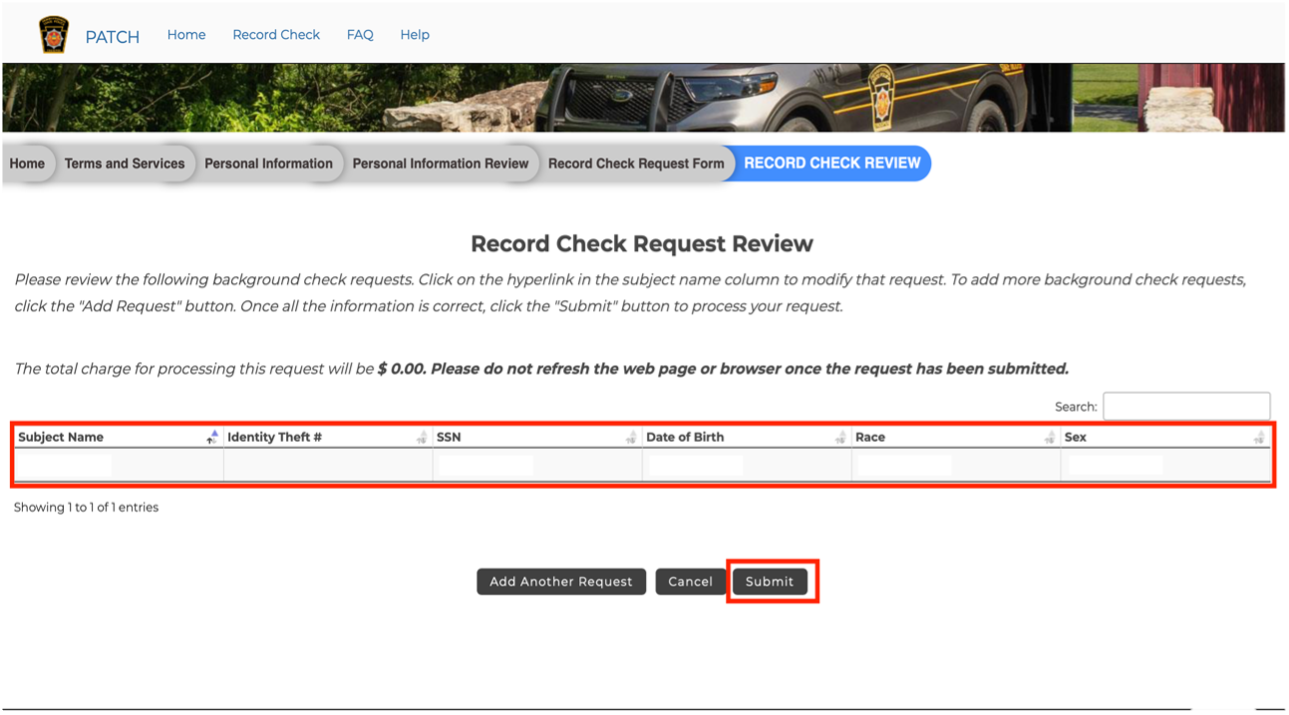The image size is (1289, 715).
Task: Focus the table Search input field
Action: tap(1186, 407)
